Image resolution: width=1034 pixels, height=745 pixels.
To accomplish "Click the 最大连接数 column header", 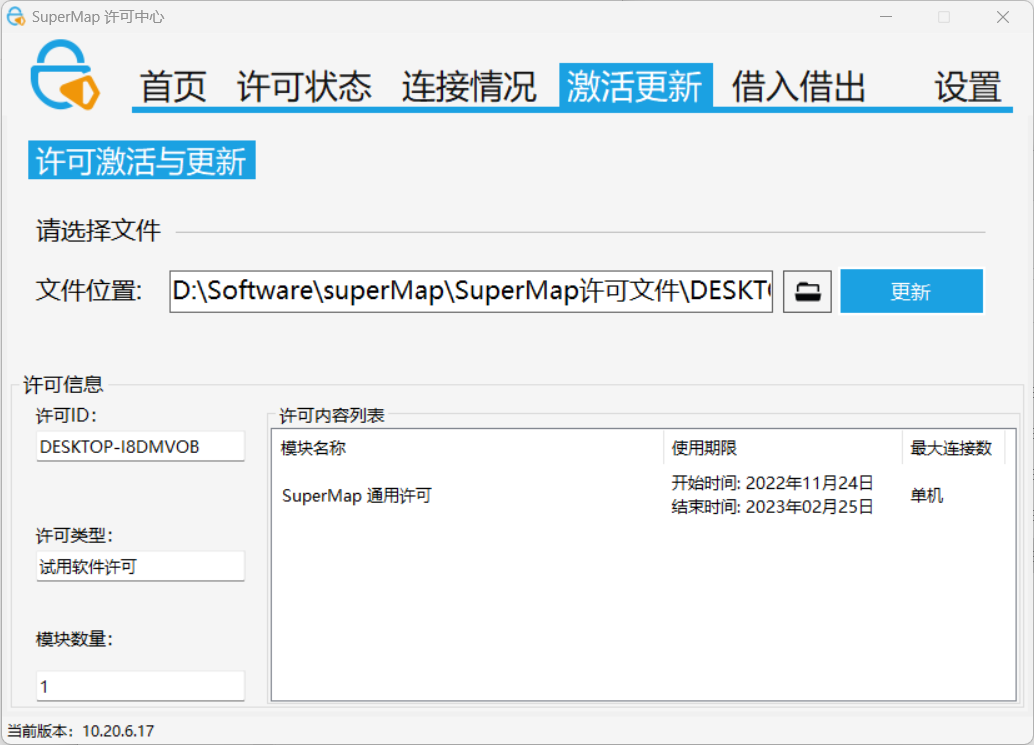I will [x=954, y=448].
